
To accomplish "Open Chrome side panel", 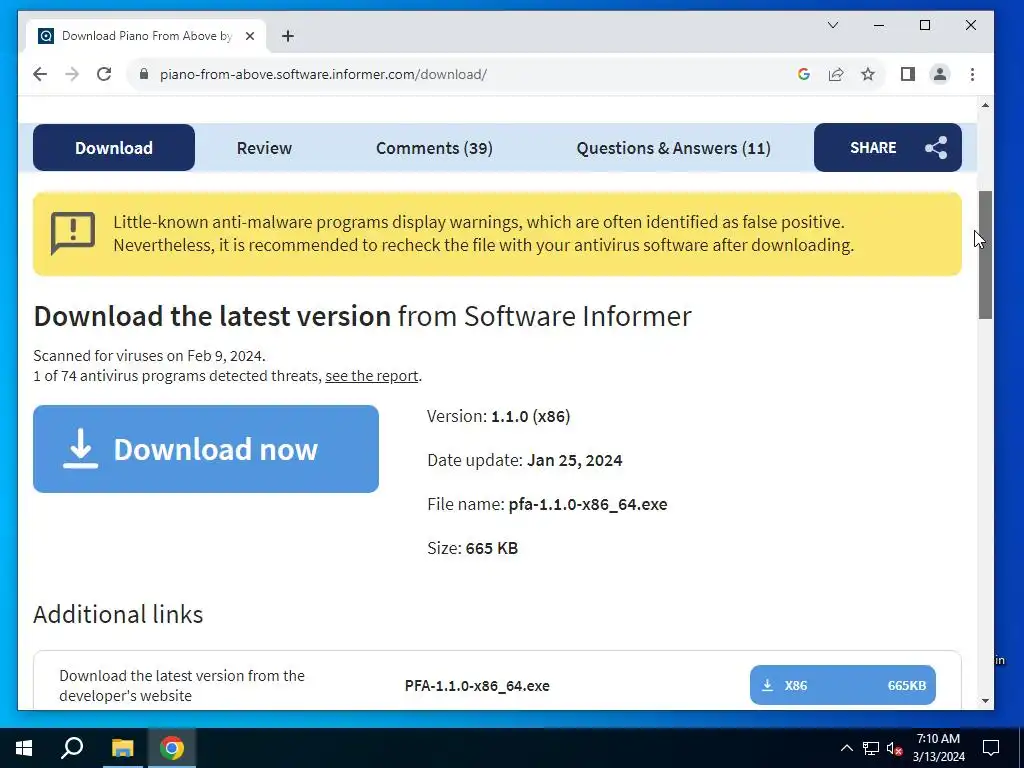I will [908, 74].
